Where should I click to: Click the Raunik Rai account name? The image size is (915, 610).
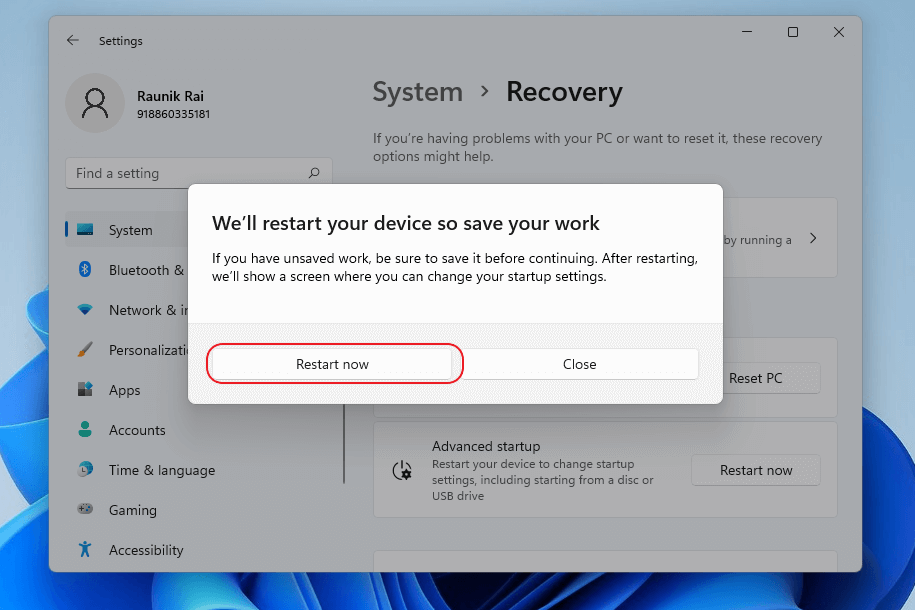[x=170, y=96]
